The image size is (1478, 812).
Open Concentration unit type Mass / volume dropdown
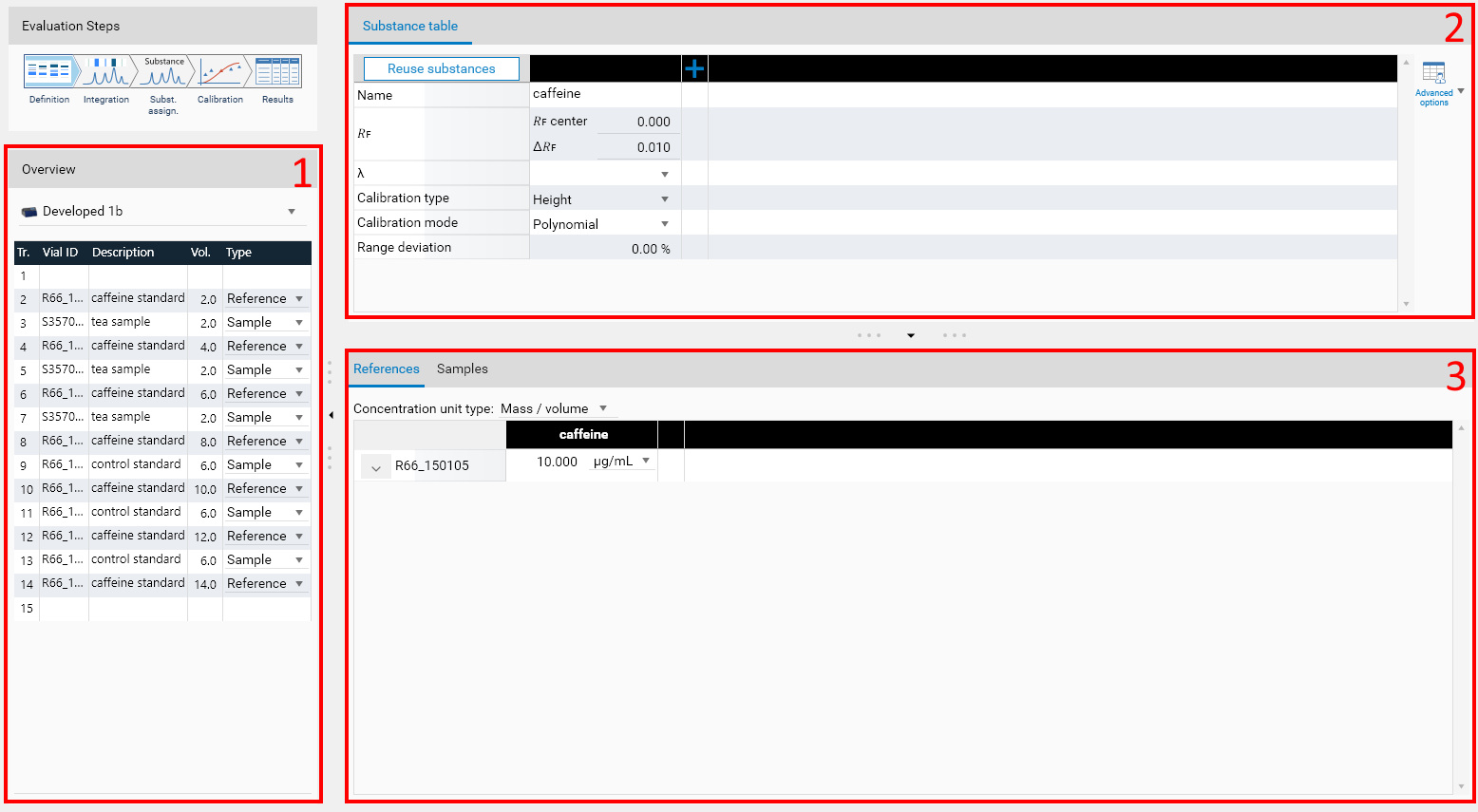tap(602, 408)
